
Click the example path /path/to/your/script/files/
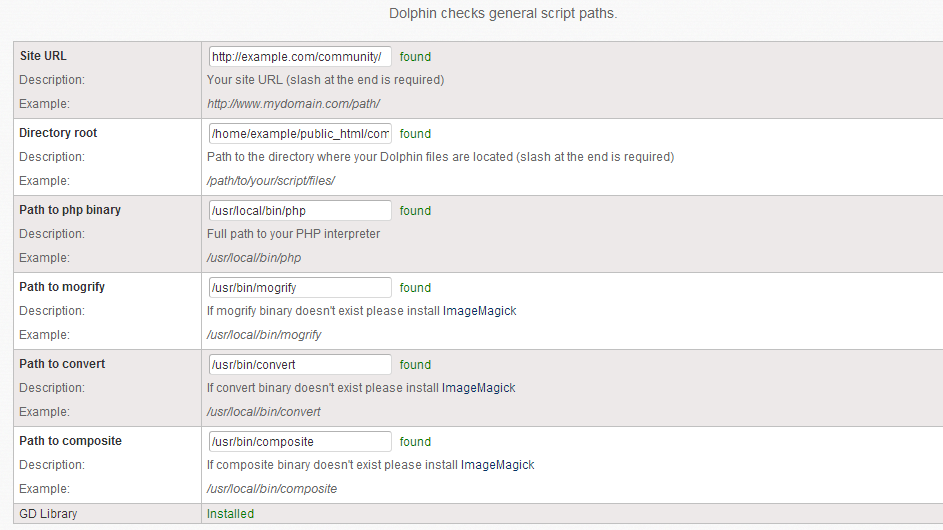tap(270, 181)
